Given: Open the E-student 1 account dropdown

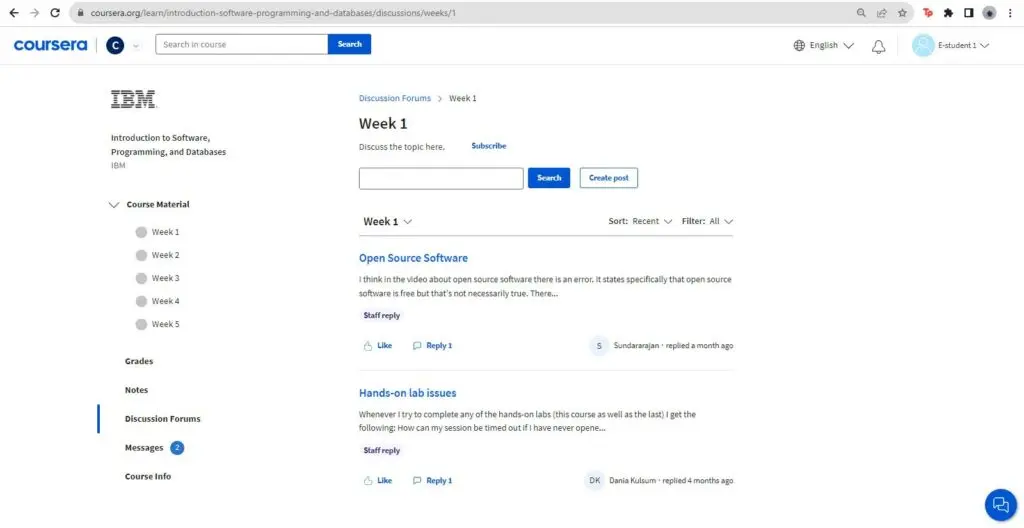Looking at the screenshot, I should point(964,46).
